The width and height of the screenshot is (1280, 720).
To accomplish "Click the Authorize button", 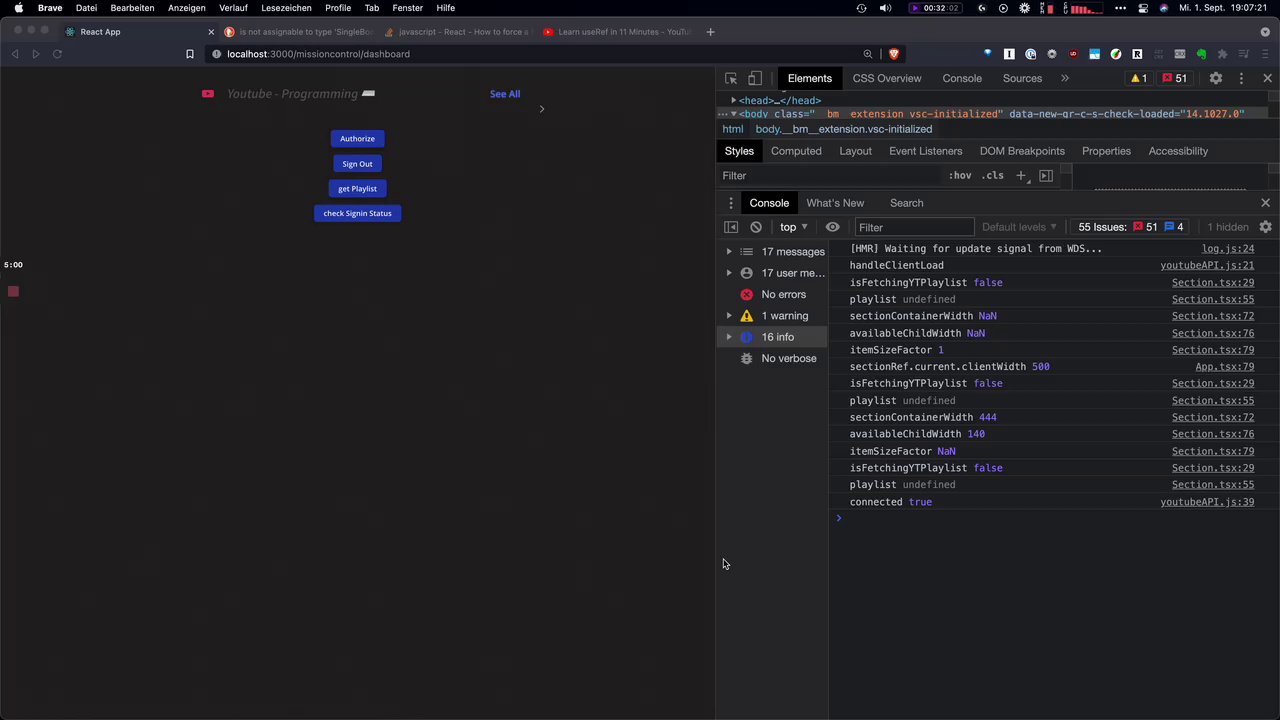I will [357, 139].
